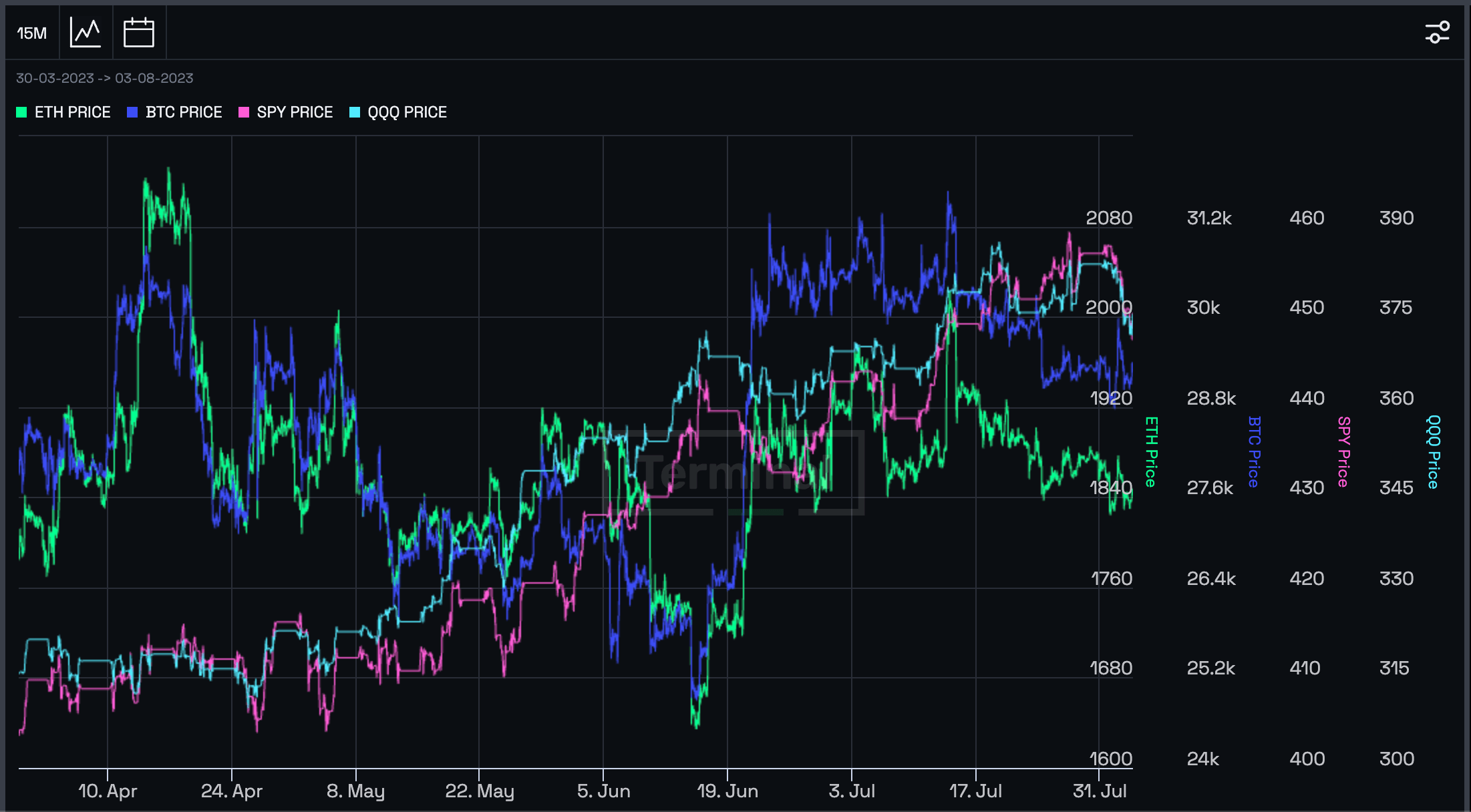Click the 24k BTC axis value
Image resolution: width=1471 pixels, height=812 pixels.
click(1203, 759)
